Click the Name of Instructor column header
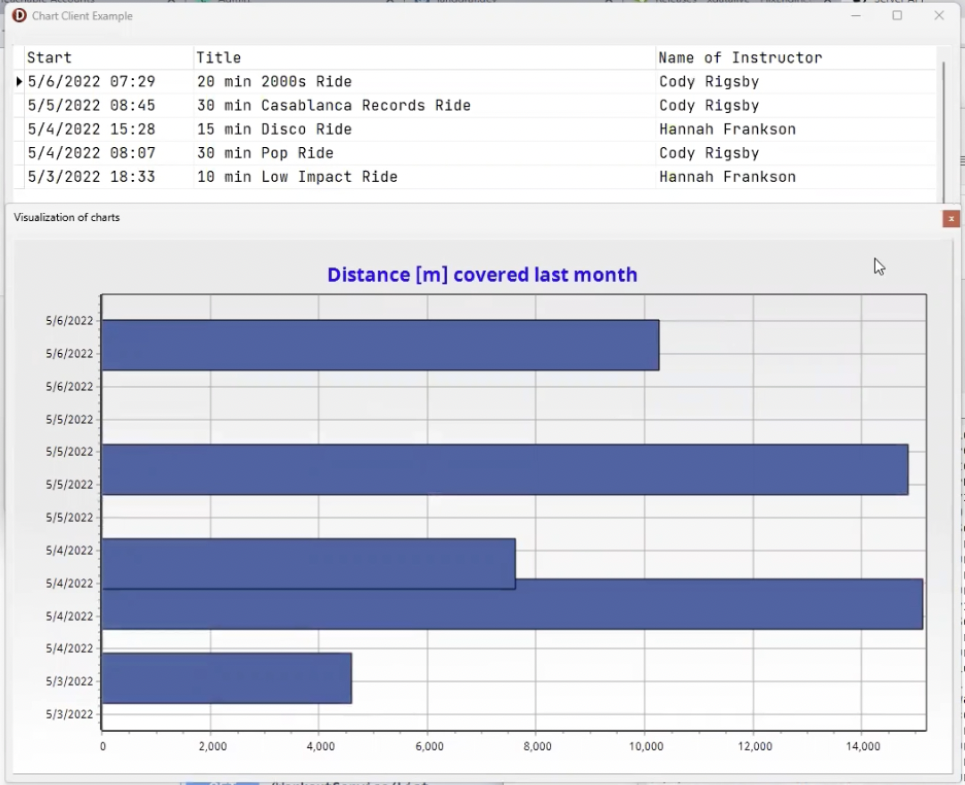The width and height of the screenshot is (965, 785). point(740,58)
